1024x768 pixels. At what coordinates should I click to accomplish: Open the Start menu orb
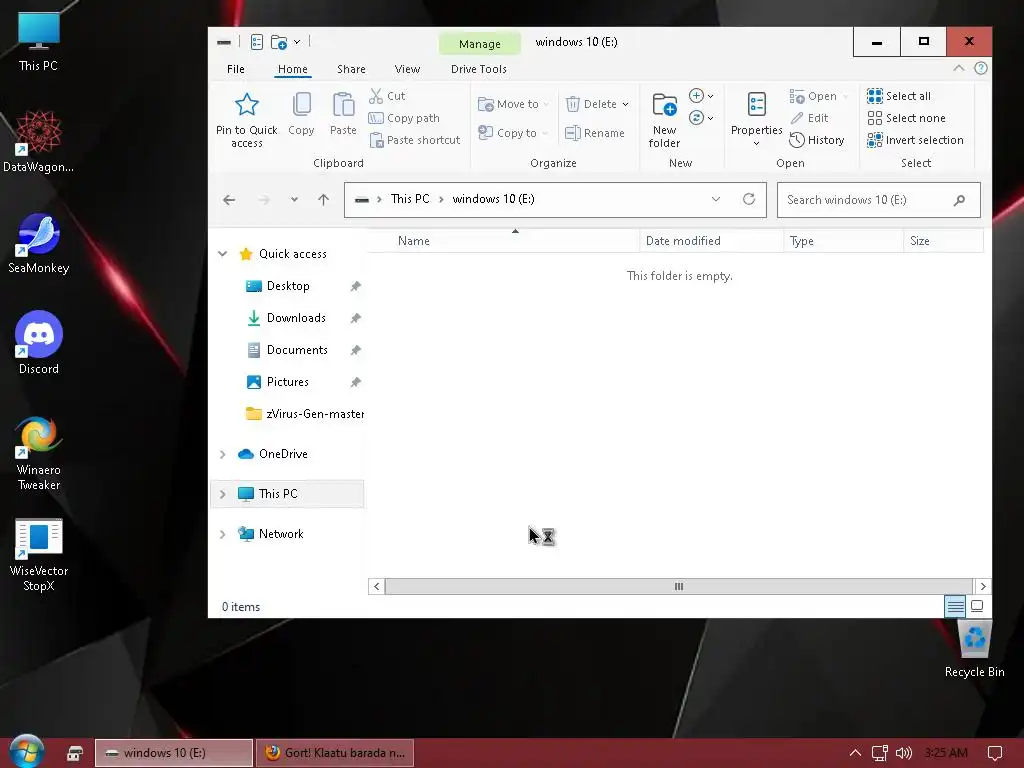point(26,751)
